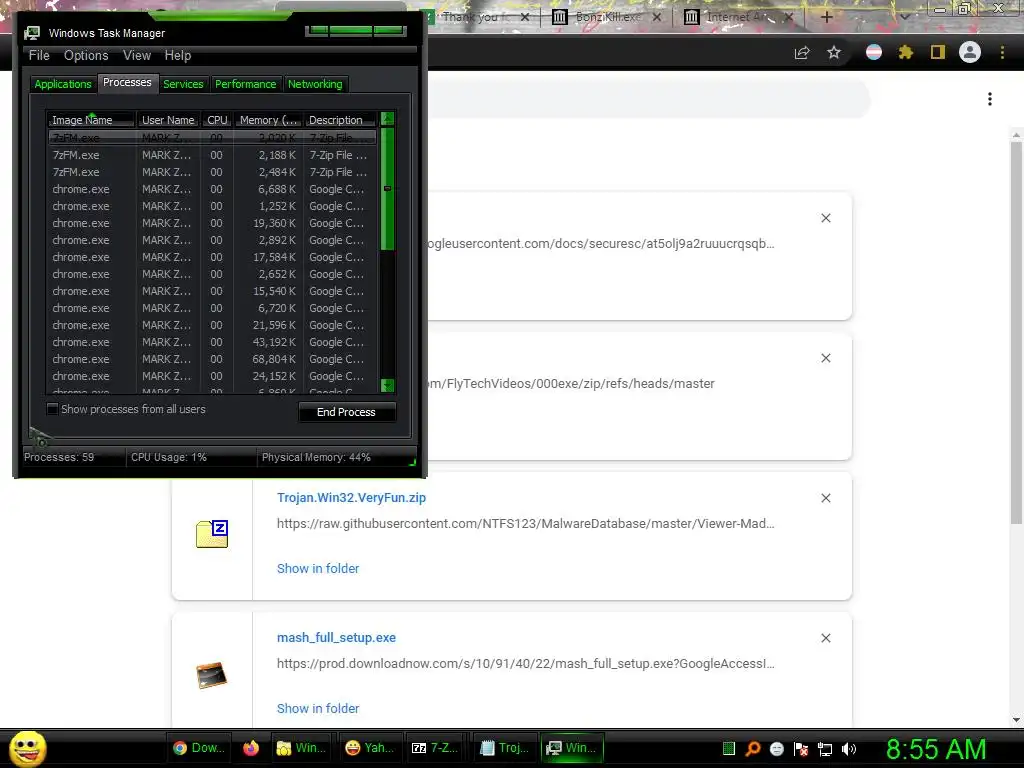The image size is (1024, 768).
Task: Select the Processes tab
Action: click(127, 83)
